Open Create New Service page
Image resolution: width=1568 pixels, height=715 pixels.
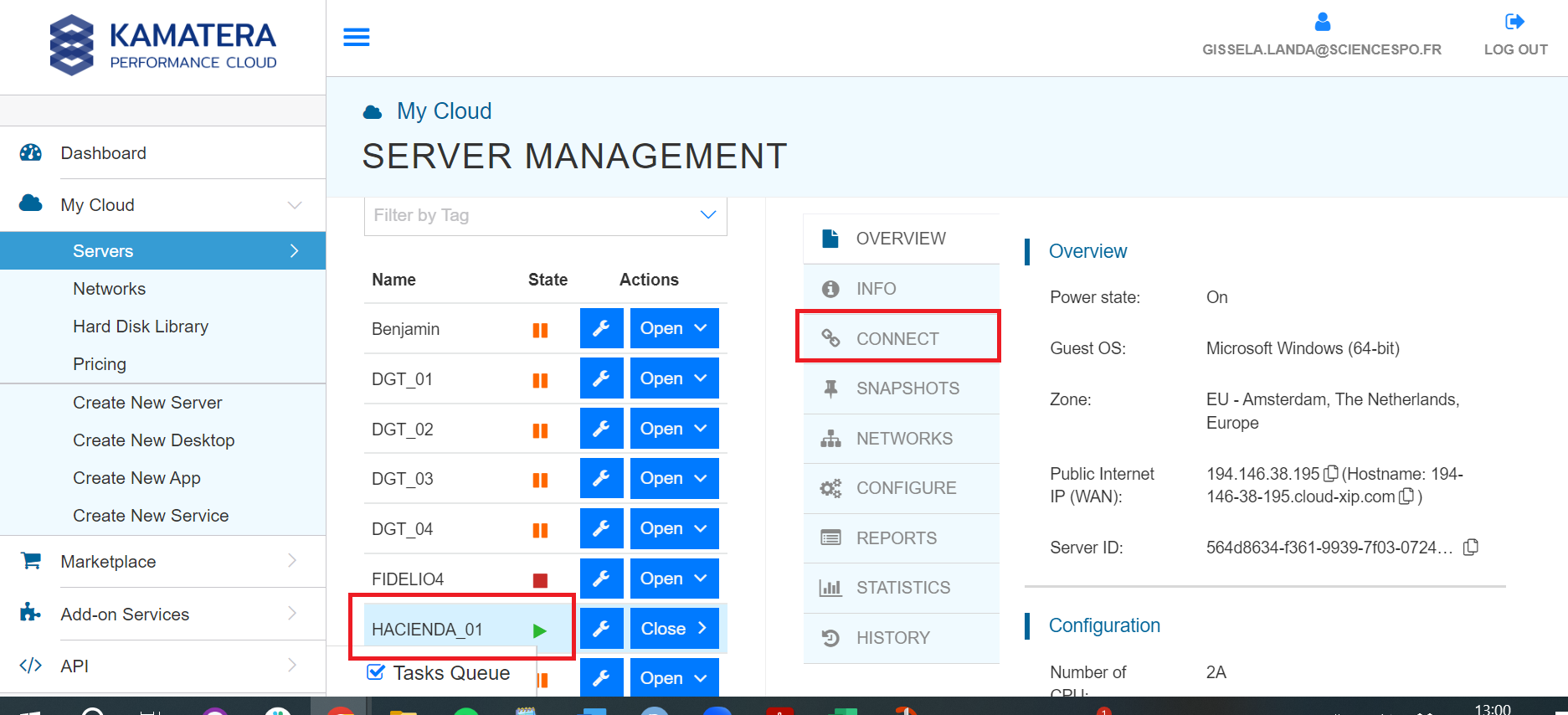(151, 516)
